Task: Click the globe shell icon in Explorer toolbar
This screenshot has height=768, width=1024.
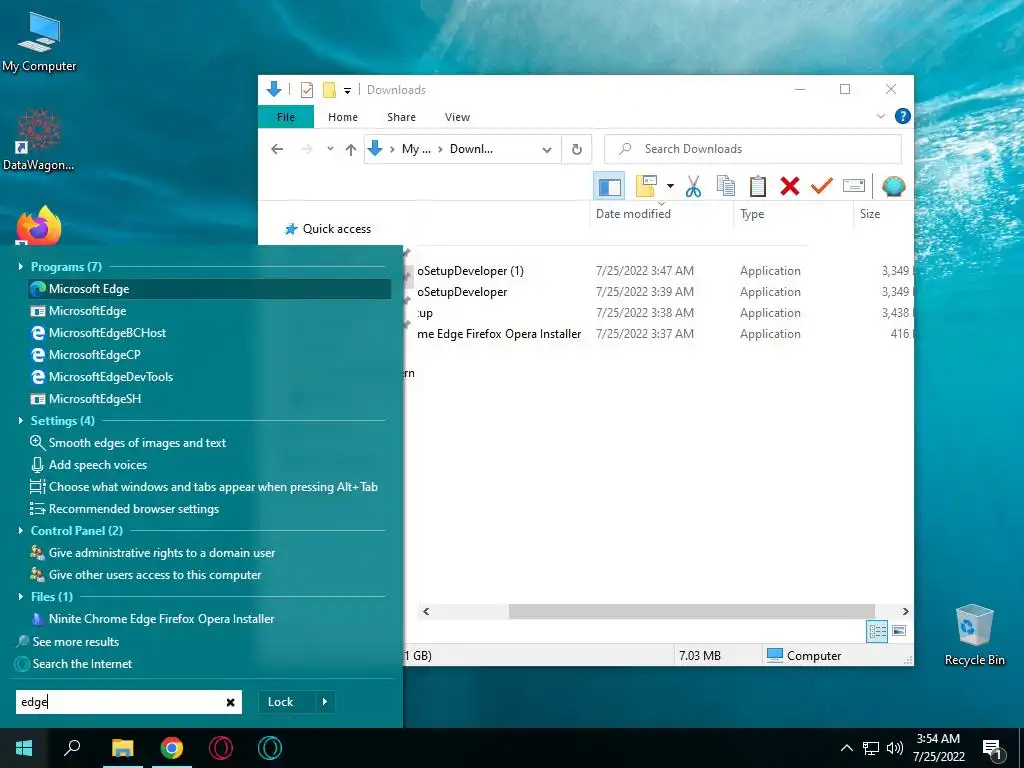Action: [x=893, y=186]
